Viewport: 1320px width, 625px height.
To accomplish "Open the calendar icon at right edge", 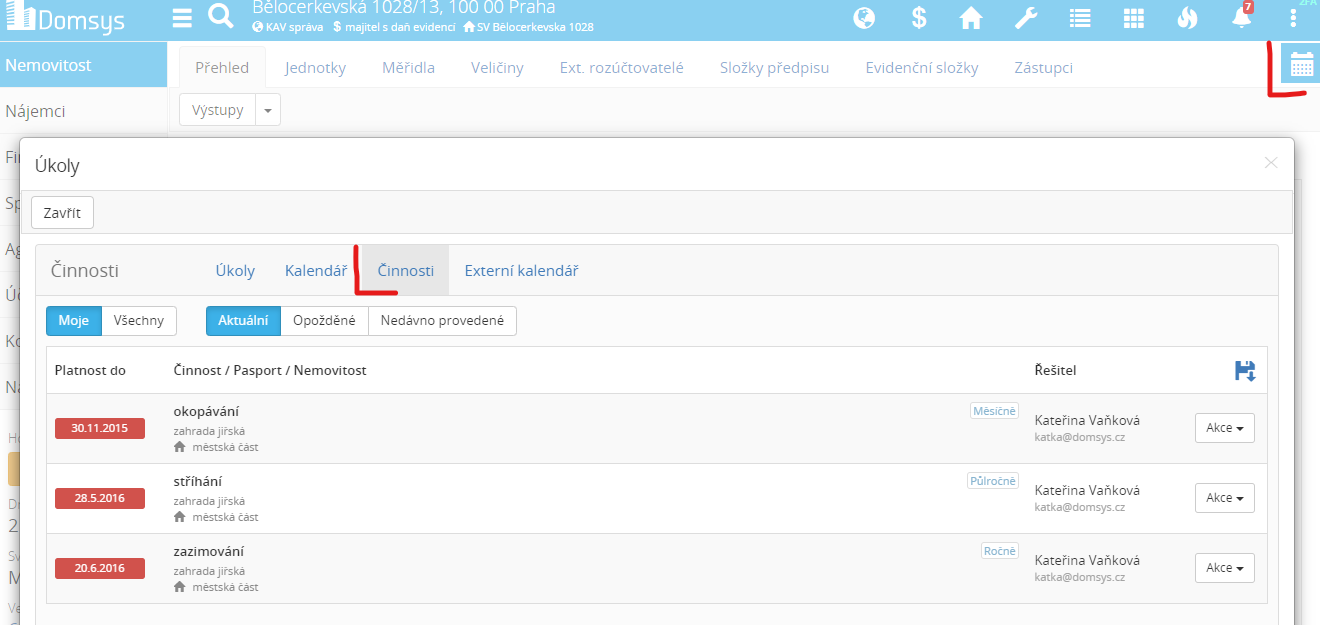I will 1301,65.
